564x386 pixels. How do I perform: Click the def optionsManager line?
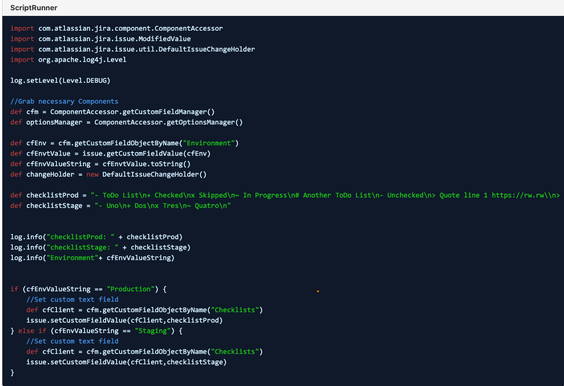[x=127, y=122]
